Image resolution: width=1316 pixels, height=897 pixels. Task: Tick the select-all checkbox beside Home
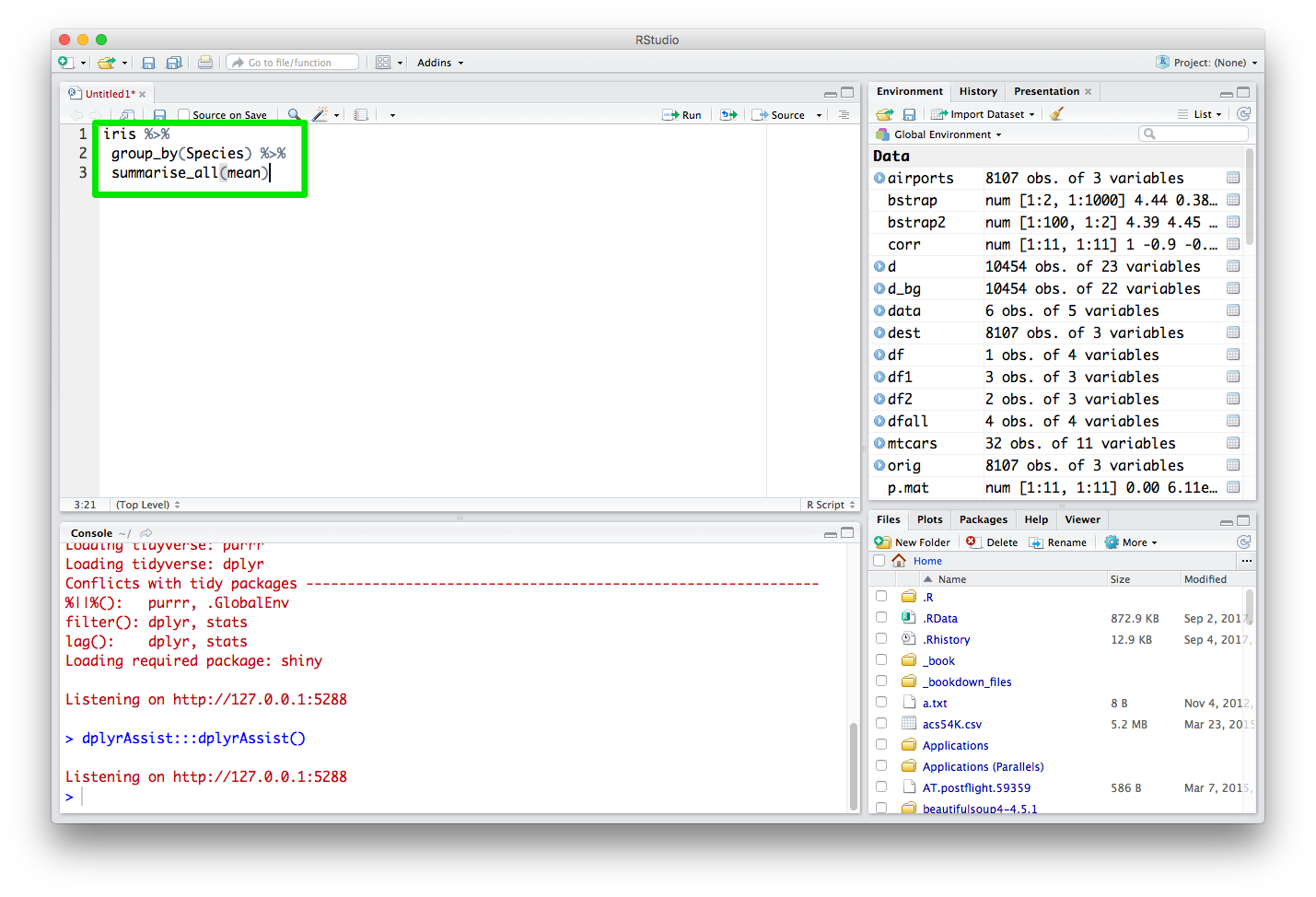click(x=879, y=561)
